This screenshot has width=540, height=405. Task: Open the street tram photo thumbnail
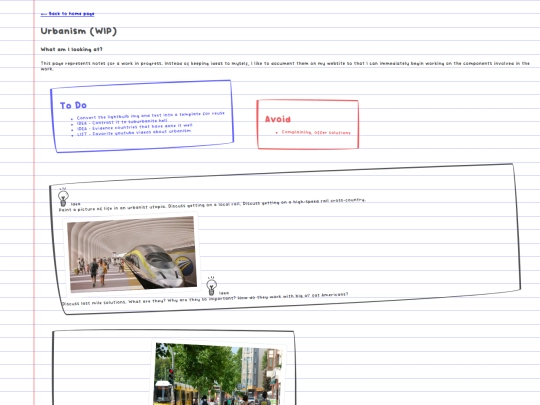(x=219, y=374)
